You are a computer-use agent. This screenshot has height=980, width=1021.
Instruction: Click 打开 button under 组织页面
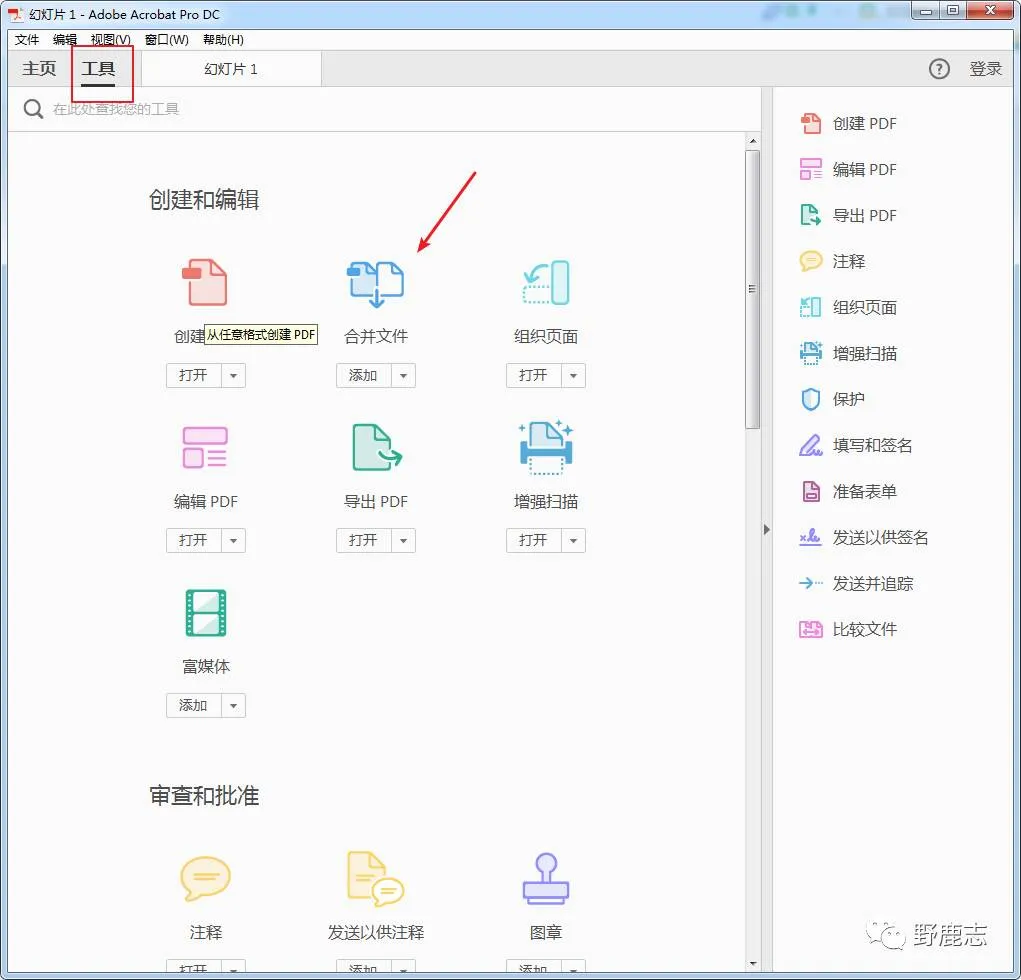click(x=533, y=376)
